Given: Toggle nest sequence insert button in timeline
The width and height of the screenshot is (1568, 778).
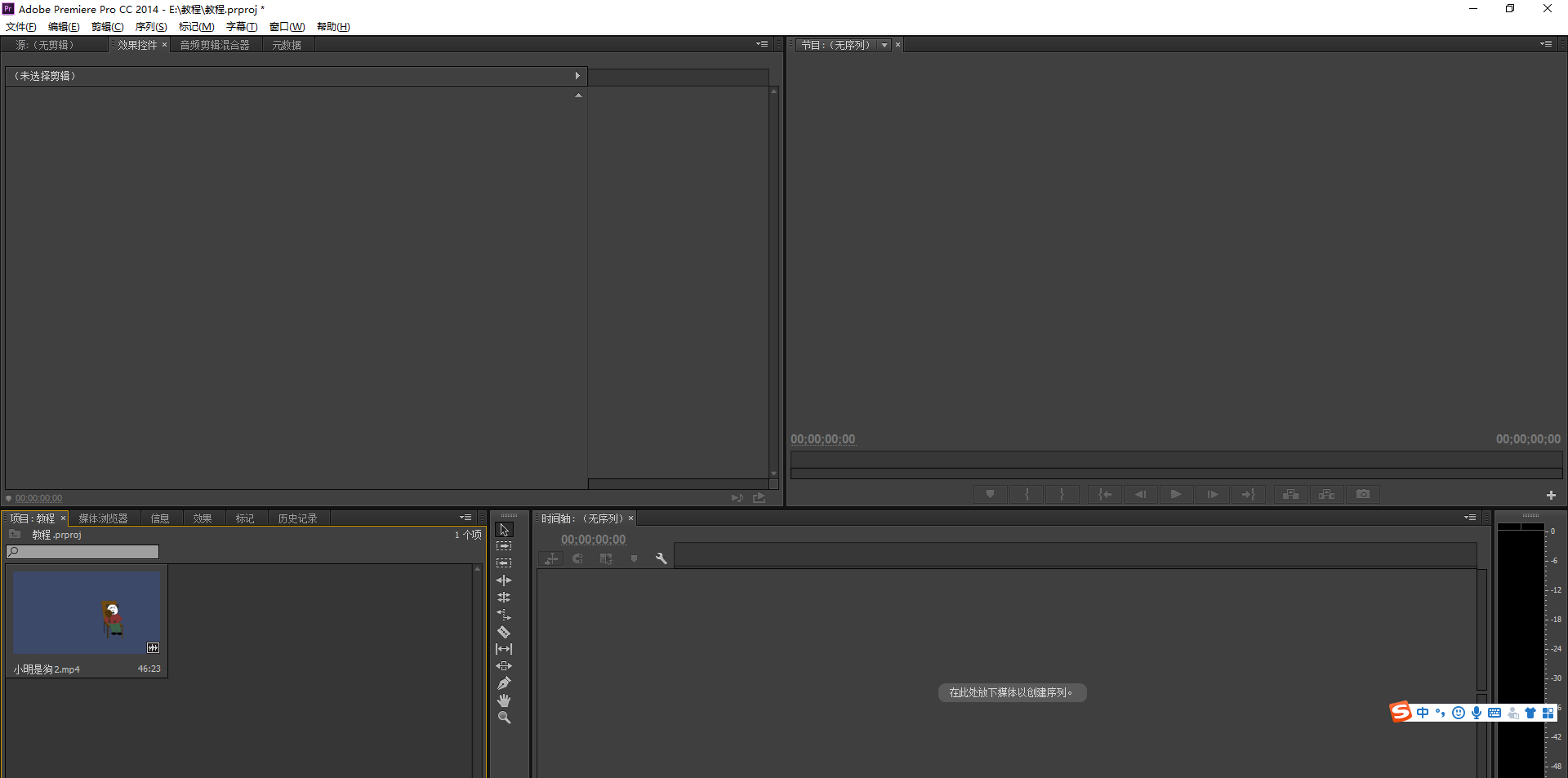Looking at the screenshot, I should tap(551, 558).
